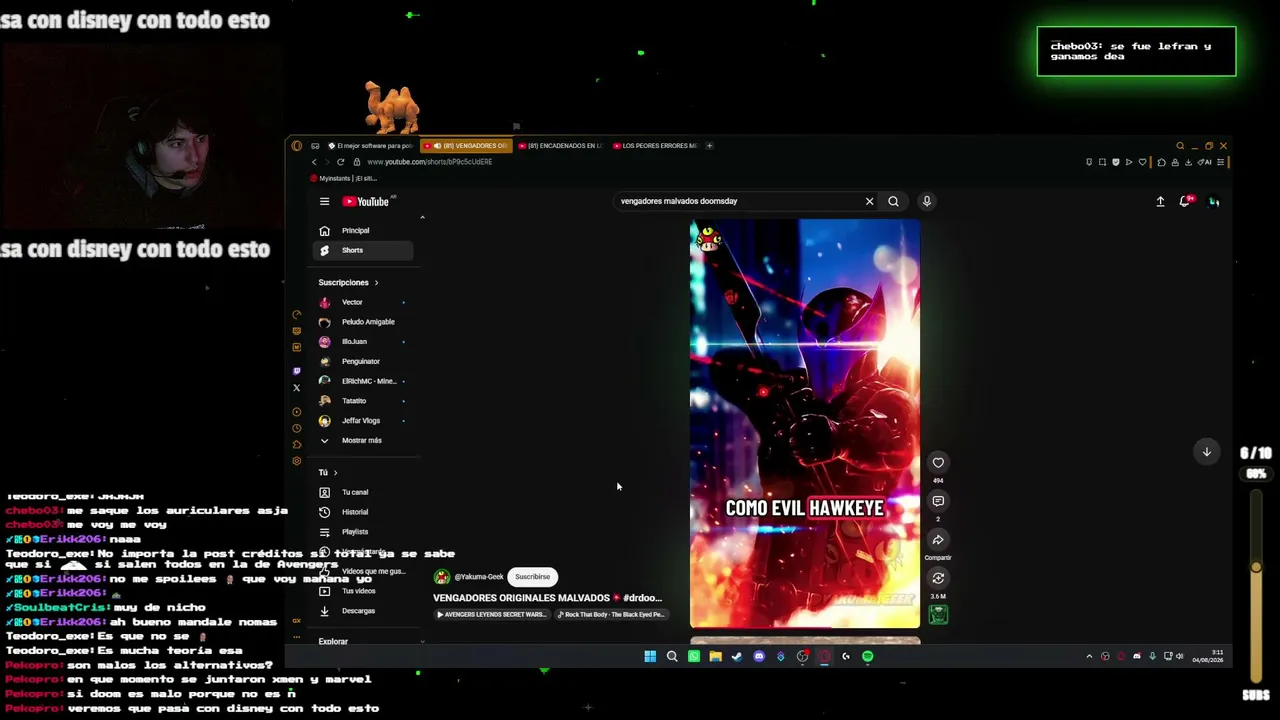Image resolution: width=1280 pixels, height=720 pixels.
Task: Expand the Tú section chevron
Action: tap(335, 473)
